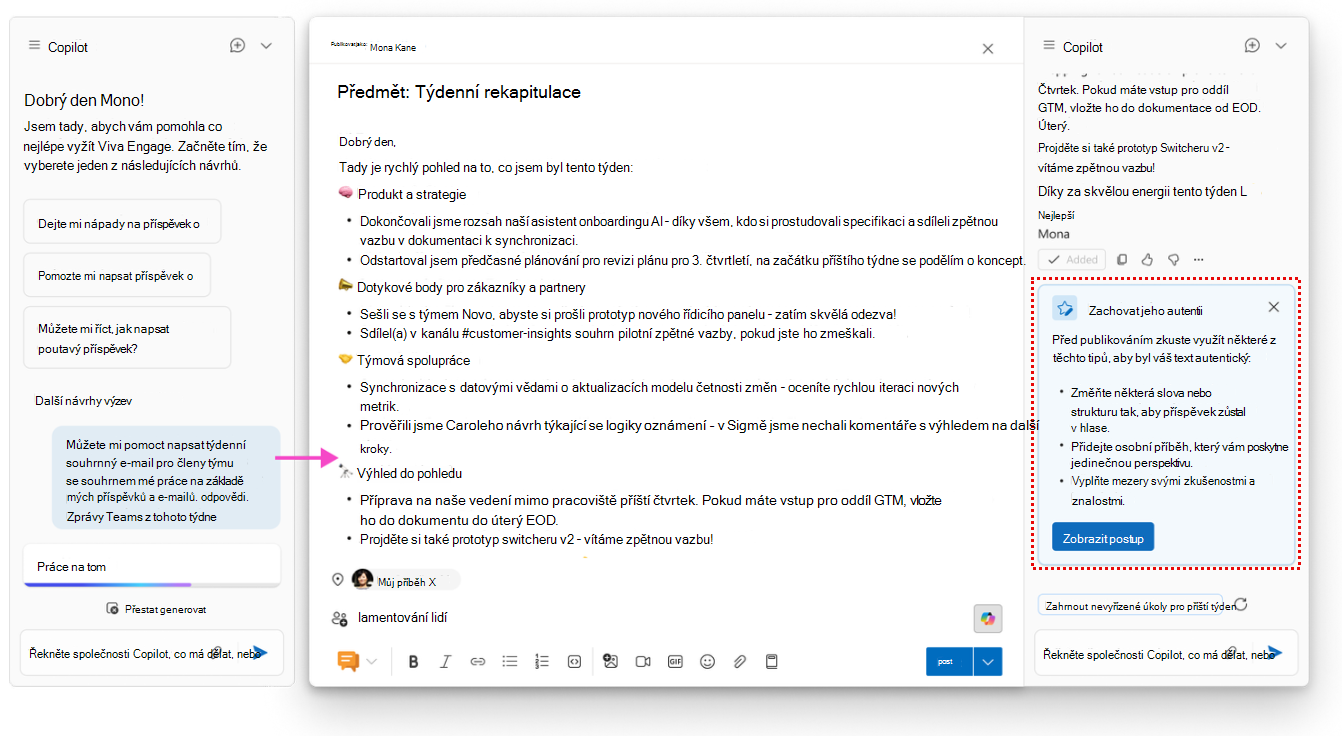
Task: Copy the Copilot response
Action: 1122,259
